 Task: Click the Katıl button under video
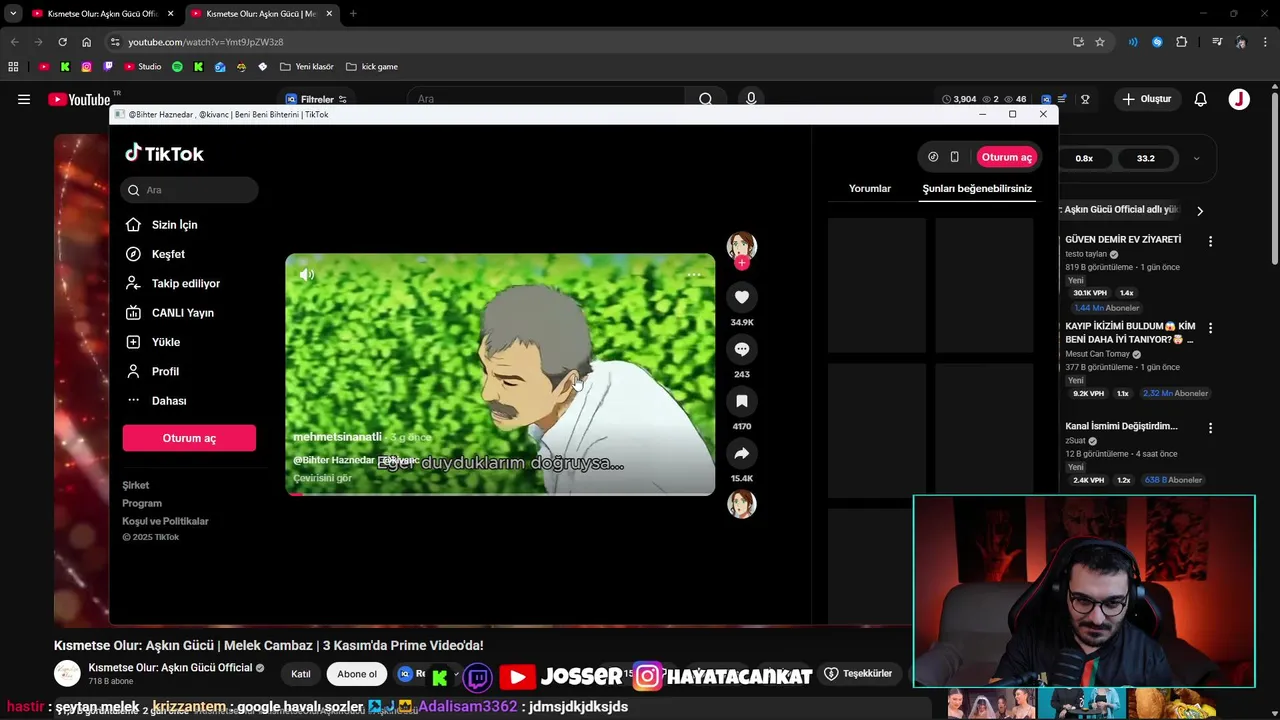pyautogui.click(x=300, y=674)
